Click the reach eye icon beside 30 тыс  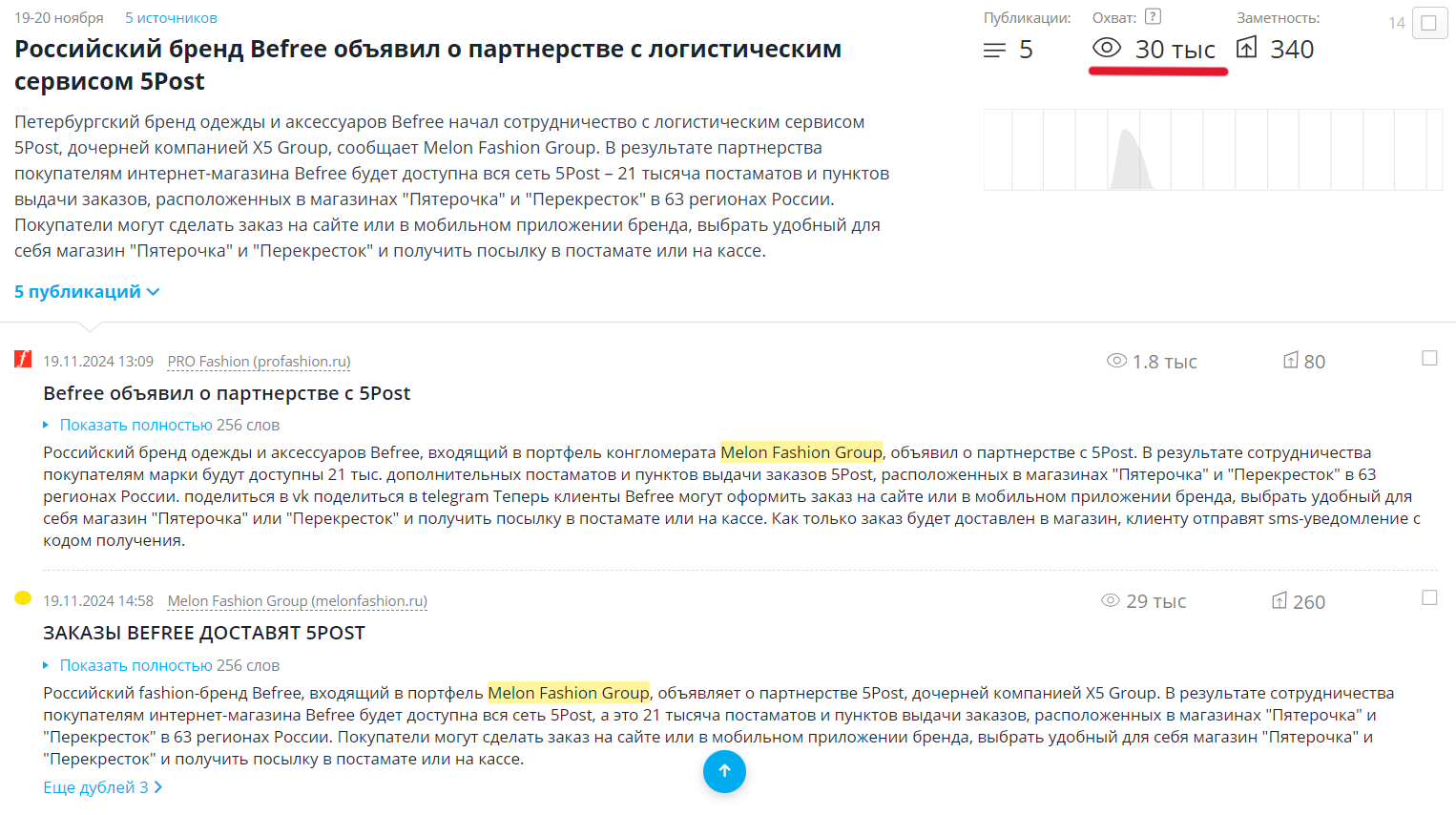(1107, 48)
